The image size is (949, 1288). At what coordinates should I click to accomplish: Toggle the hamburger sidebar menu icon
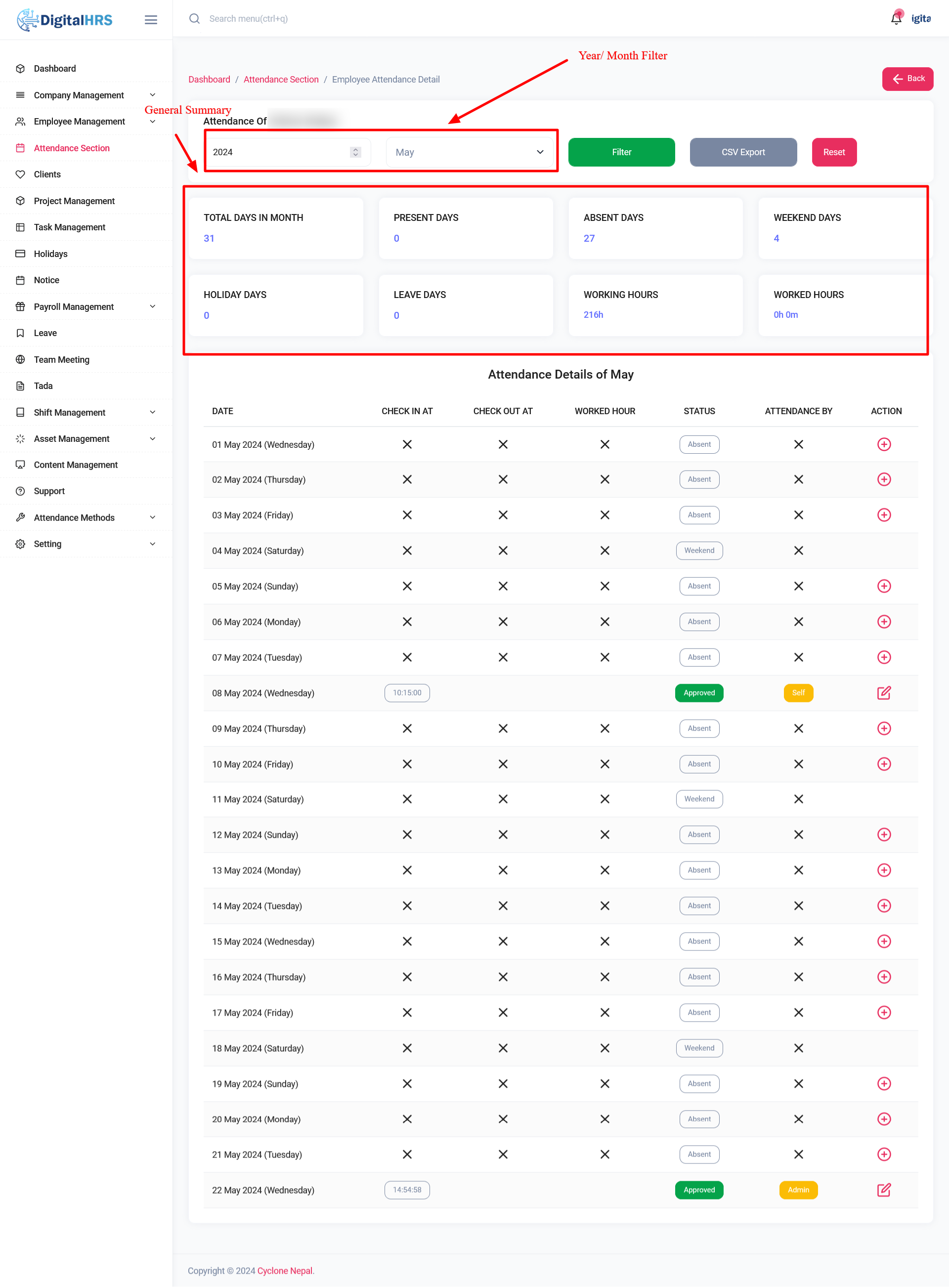click(x=151, y=20)
